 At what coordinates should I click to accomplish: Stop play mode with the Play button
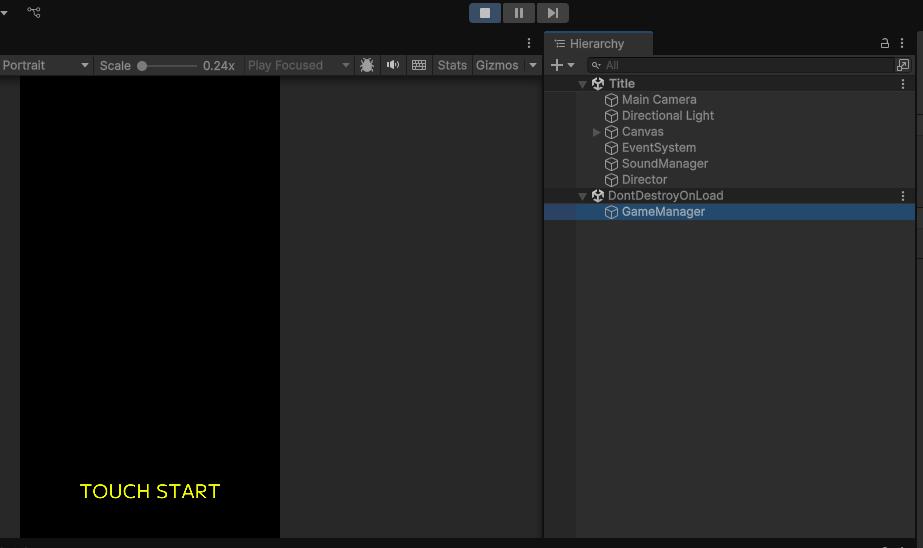point(485,13)
